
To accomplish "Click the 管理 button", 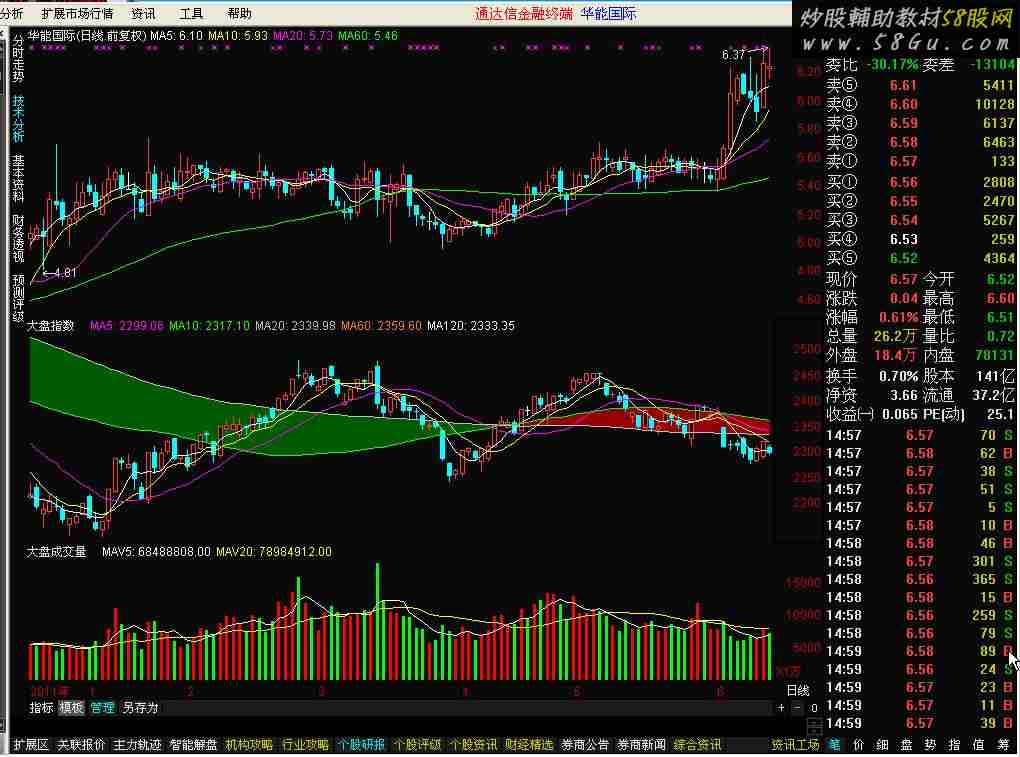I will (102, 708).
